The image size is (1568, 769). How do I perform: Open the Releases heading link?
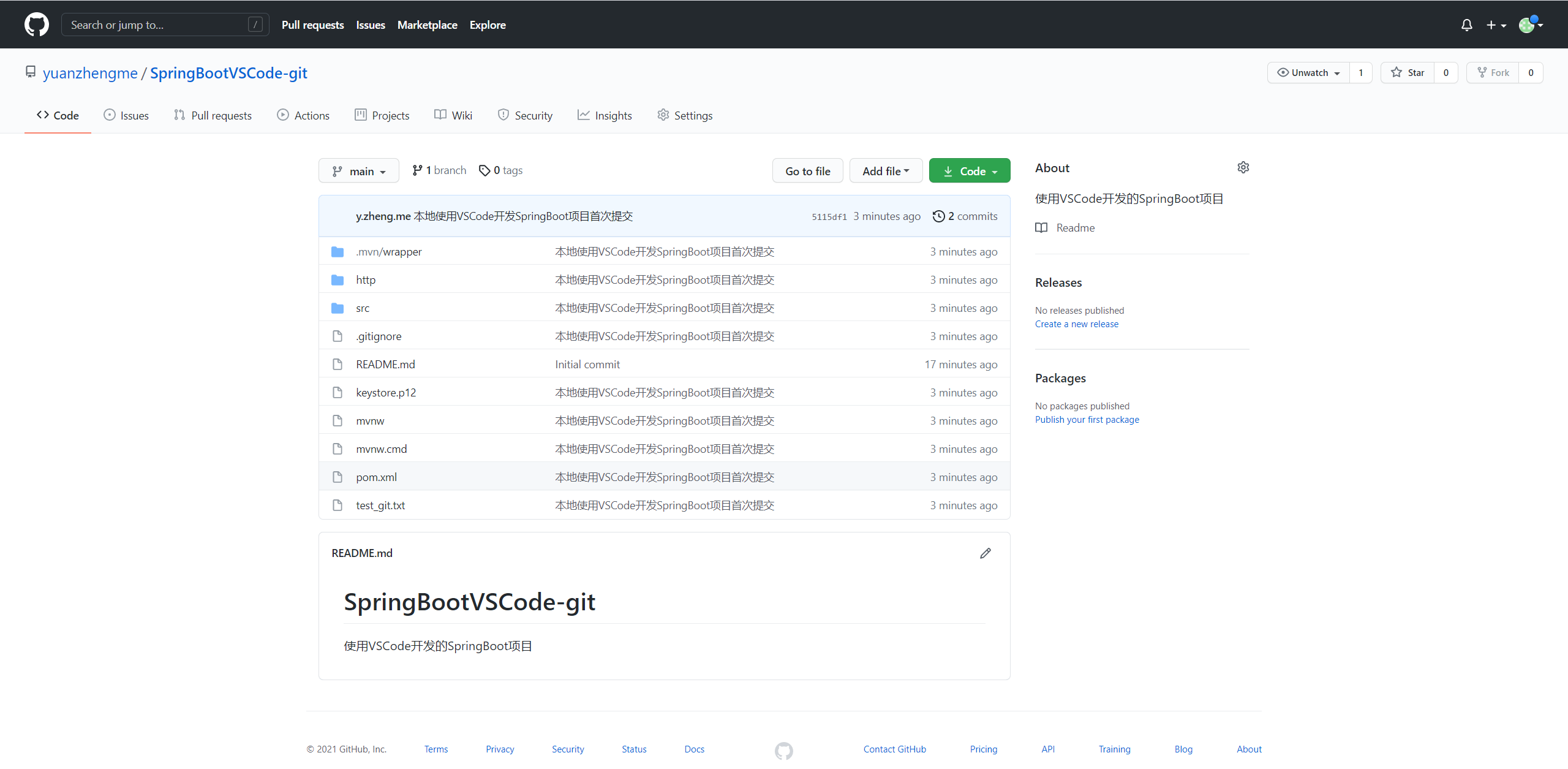1058,282
